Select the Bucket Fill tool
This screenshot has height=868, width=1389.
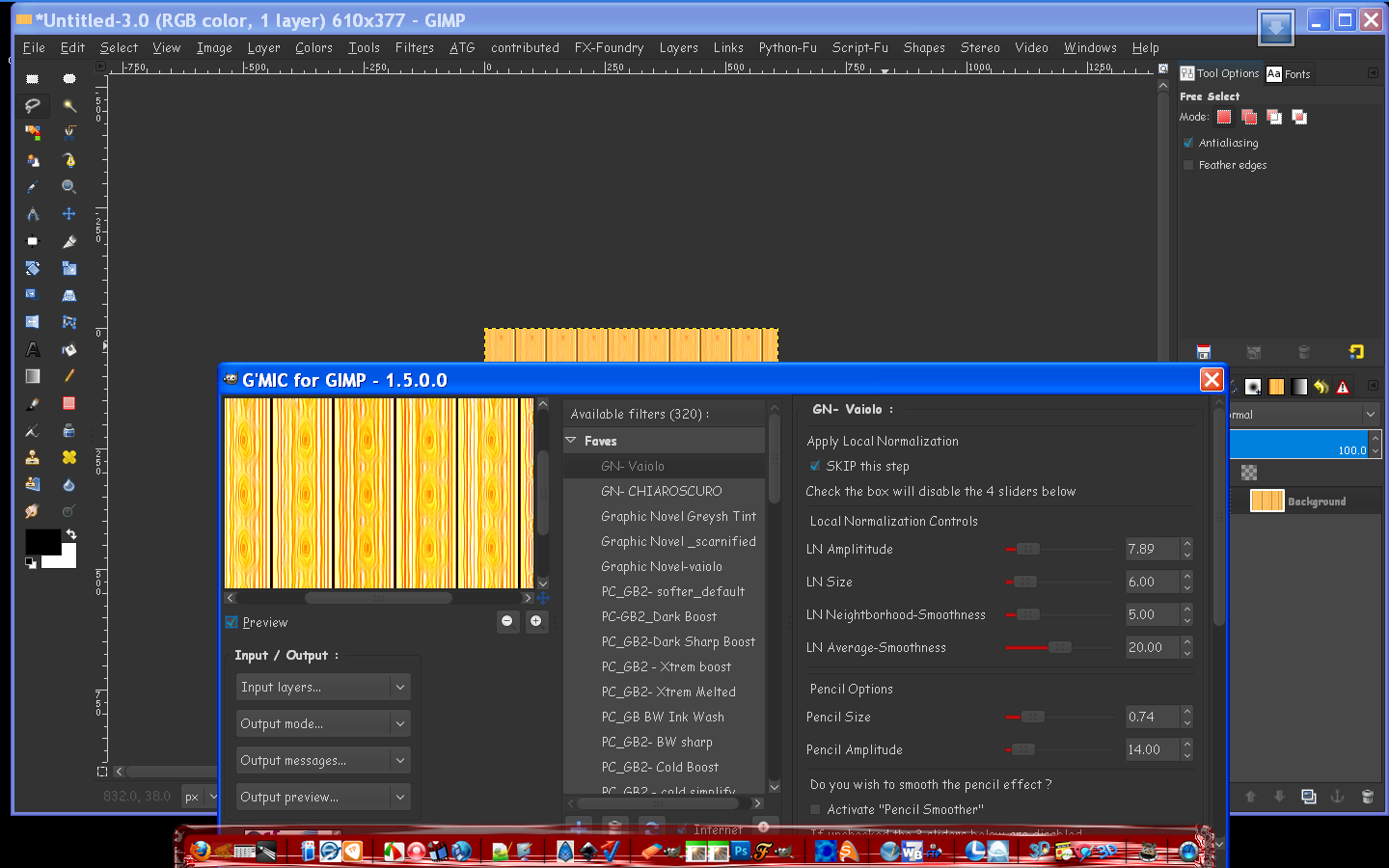pyautogui.click(x=68, y=349)
